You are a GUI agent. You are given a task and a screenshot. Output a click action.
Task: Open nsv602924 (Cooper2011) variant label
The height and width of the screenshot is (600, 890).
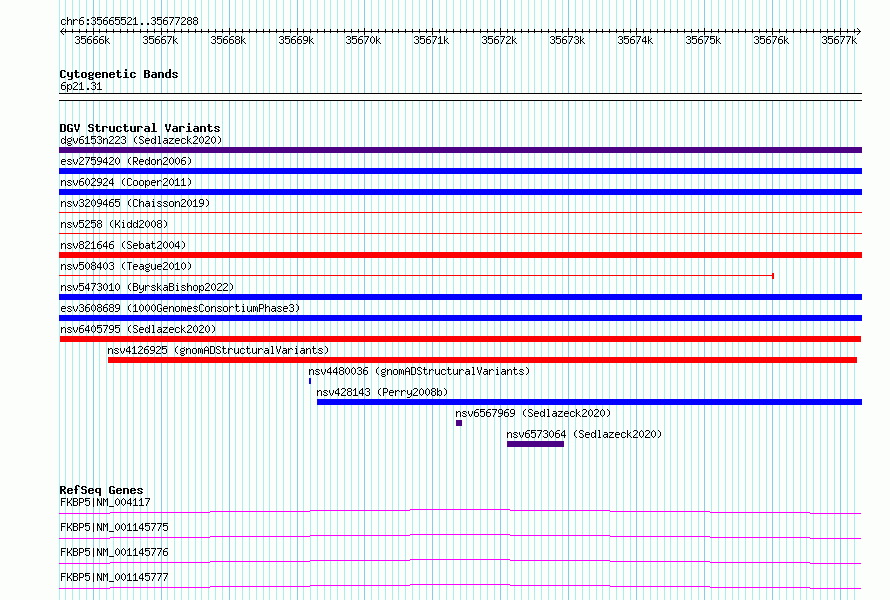pos(126,182)
